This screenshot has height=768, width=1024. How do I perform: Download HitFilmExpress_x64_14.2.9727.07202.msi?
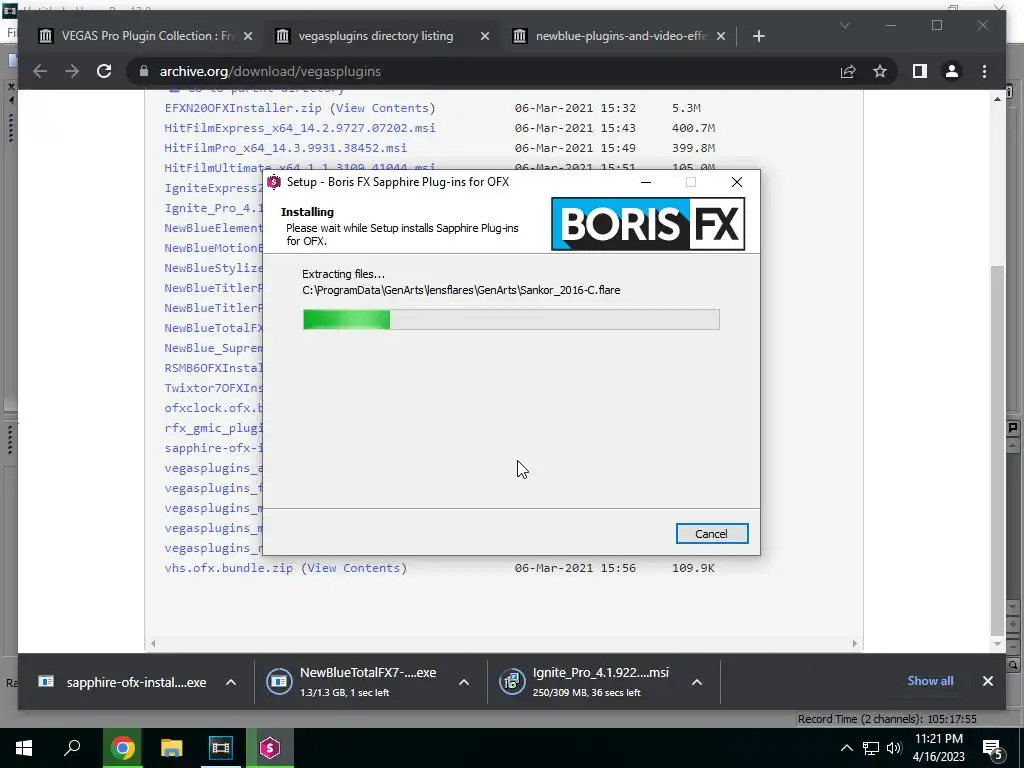(300, 128)
